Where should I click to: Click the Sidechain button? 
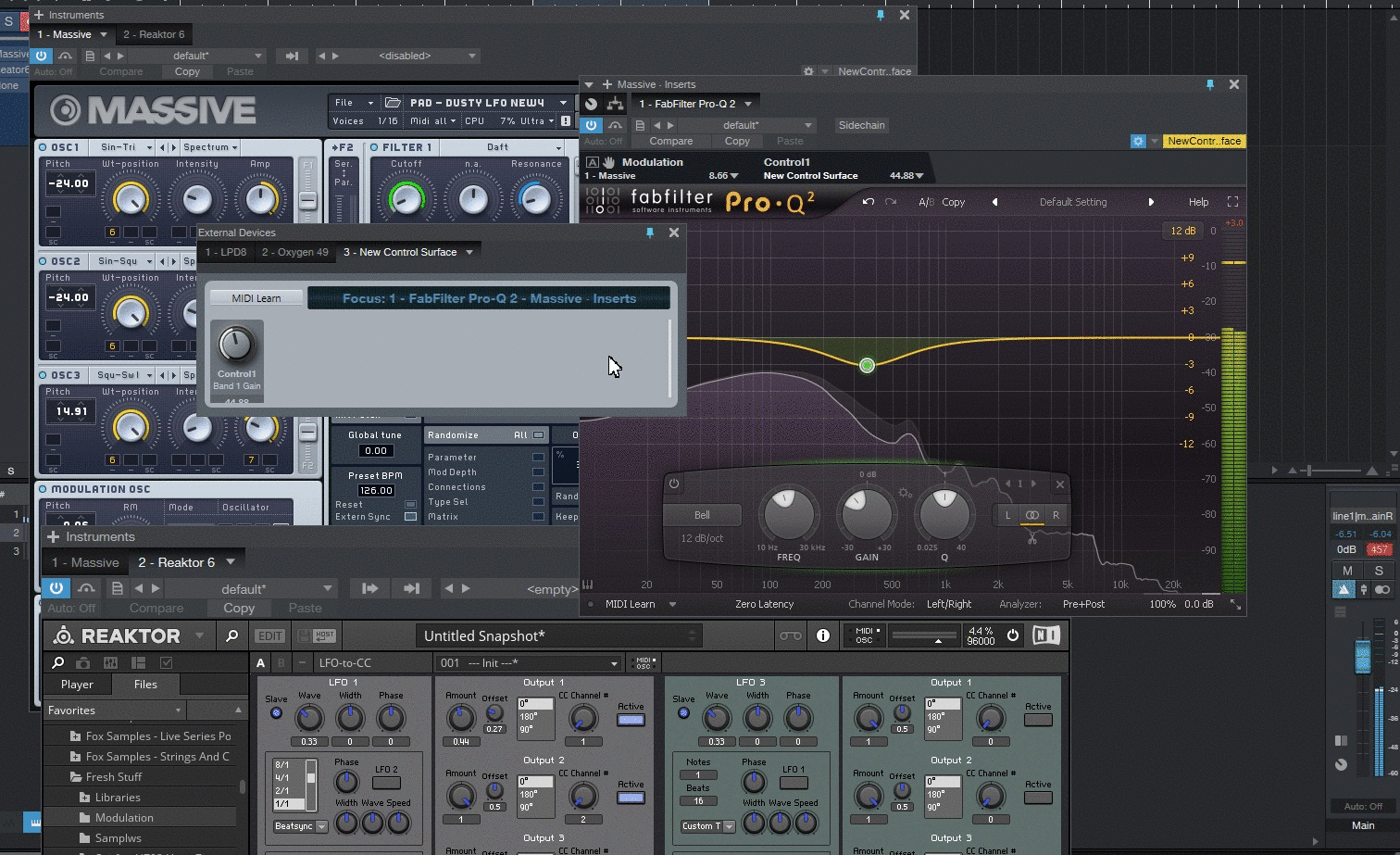861,125
